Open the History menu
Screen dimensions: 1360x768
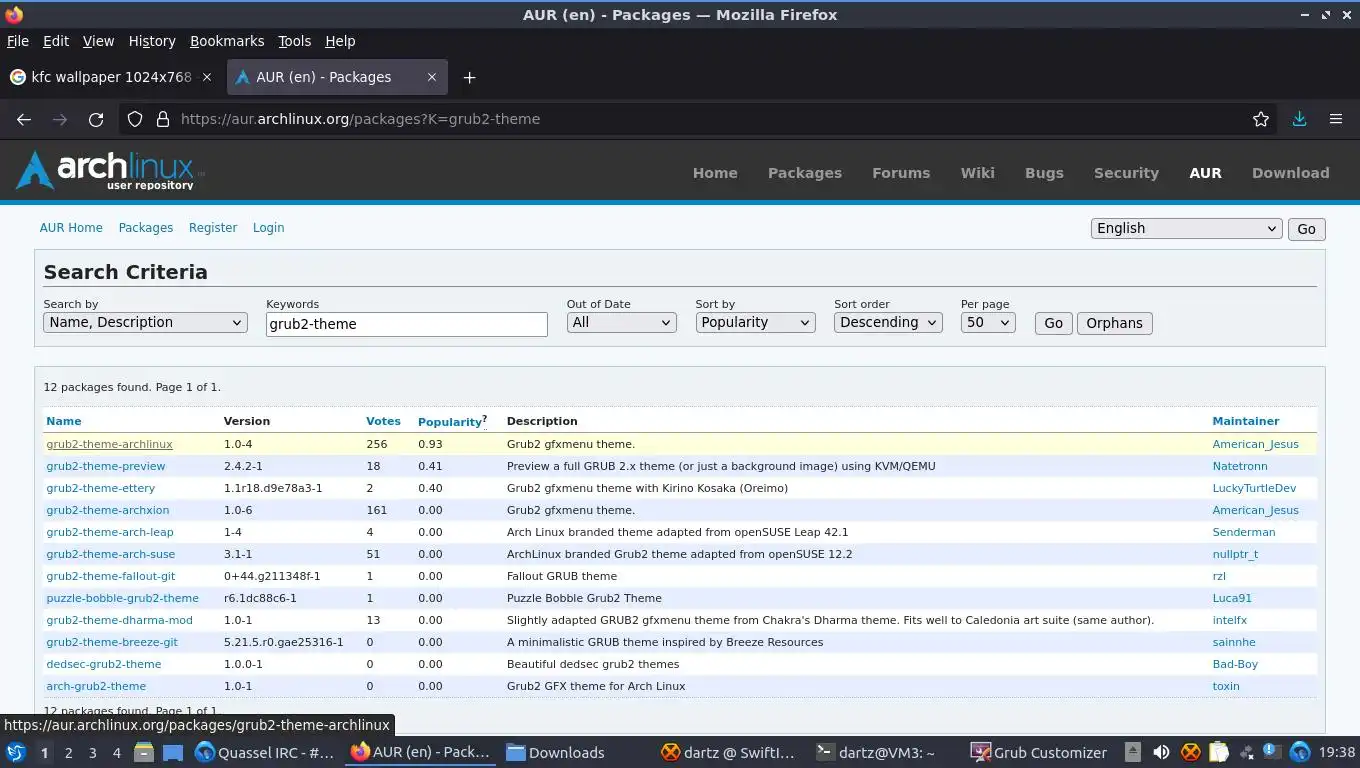click(x=152, y=41)
